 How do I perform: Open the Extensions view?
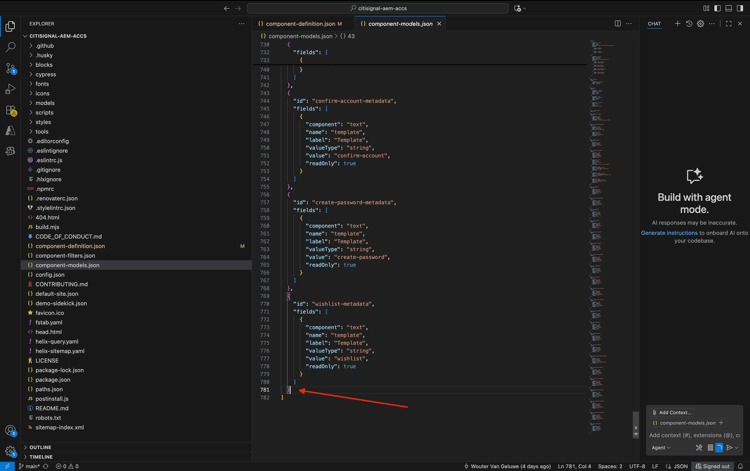coord(11,110)
